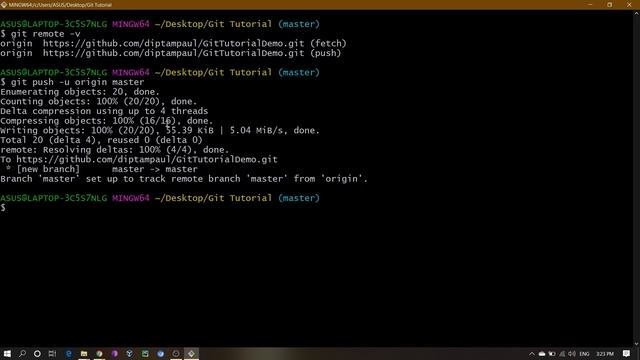
Task: Click the window title 'MINGW64:/c/Users/ASUS/Desktop/Git Tutorial'
Action: [60, 5]
